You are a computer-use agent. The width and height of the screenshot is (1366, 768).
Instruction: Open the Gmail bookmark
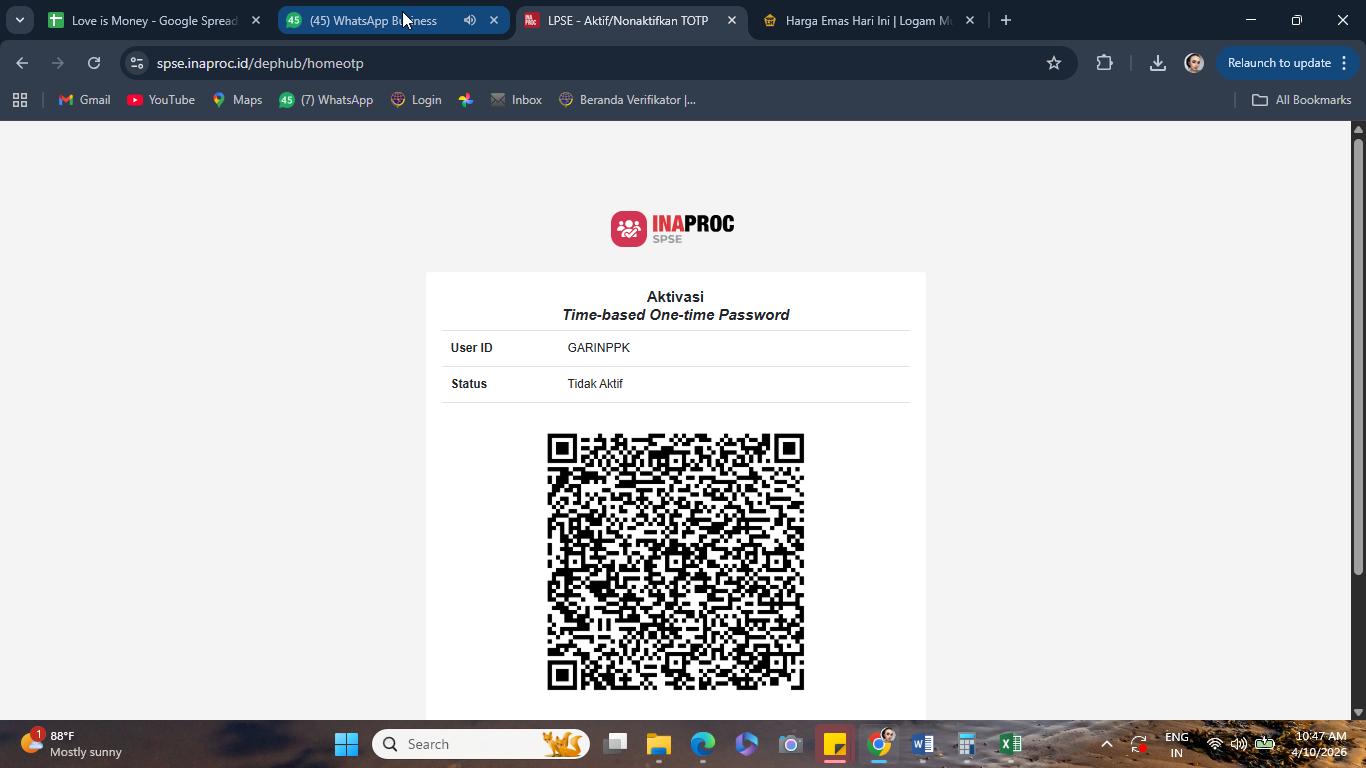pos(85,100)
